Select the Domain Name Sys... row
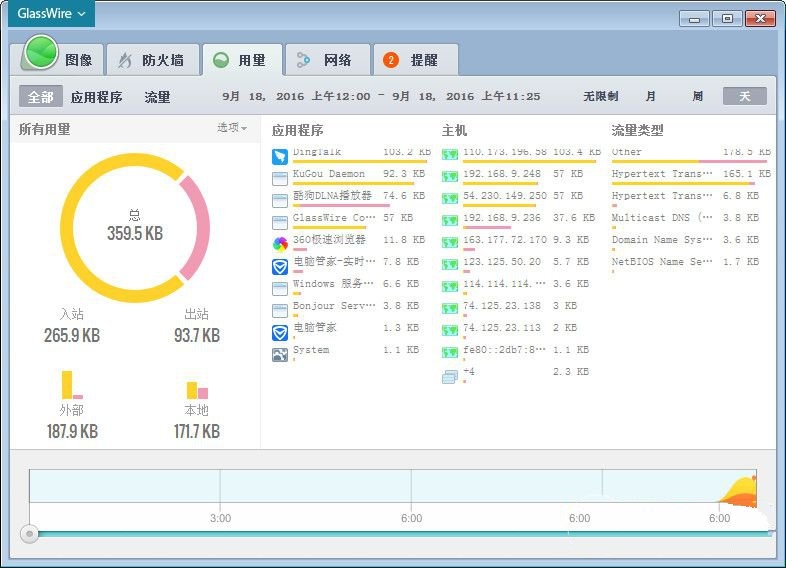The width and height of the screenshot is (786, 568). coord(685,243)
